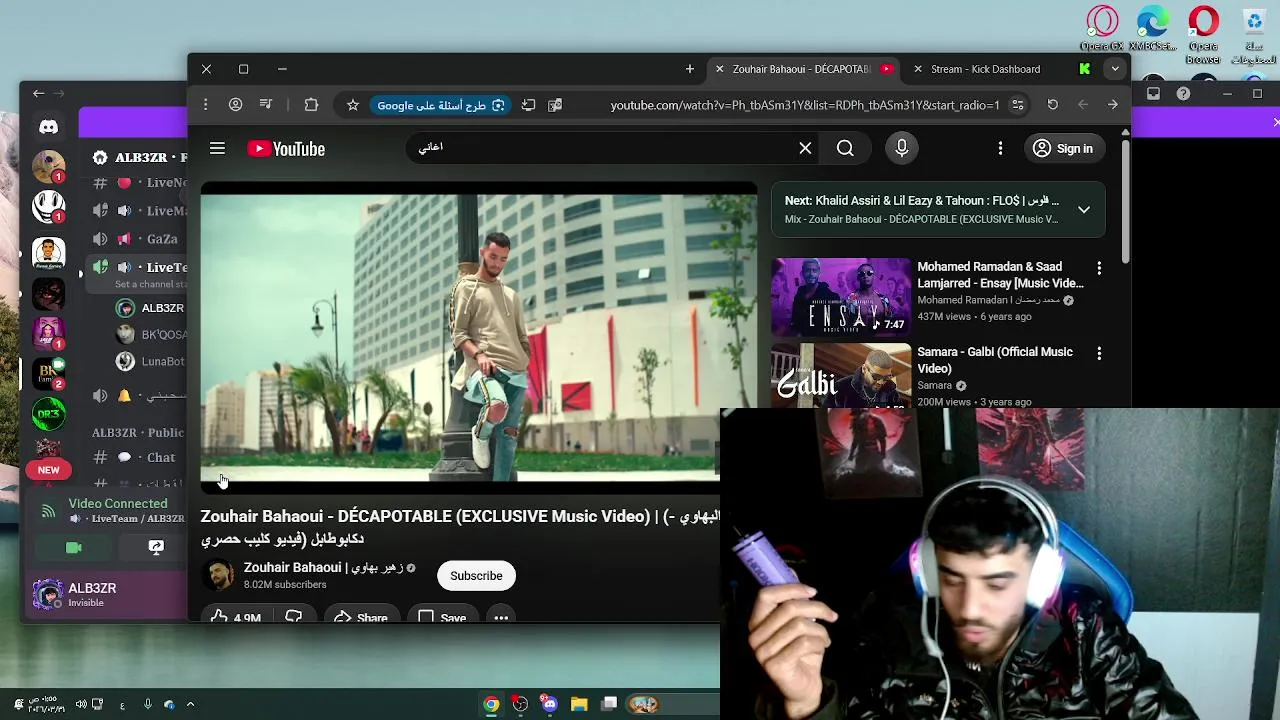Save the video to a playlist
1280x720 pixels.
click(x=442, y=617)
